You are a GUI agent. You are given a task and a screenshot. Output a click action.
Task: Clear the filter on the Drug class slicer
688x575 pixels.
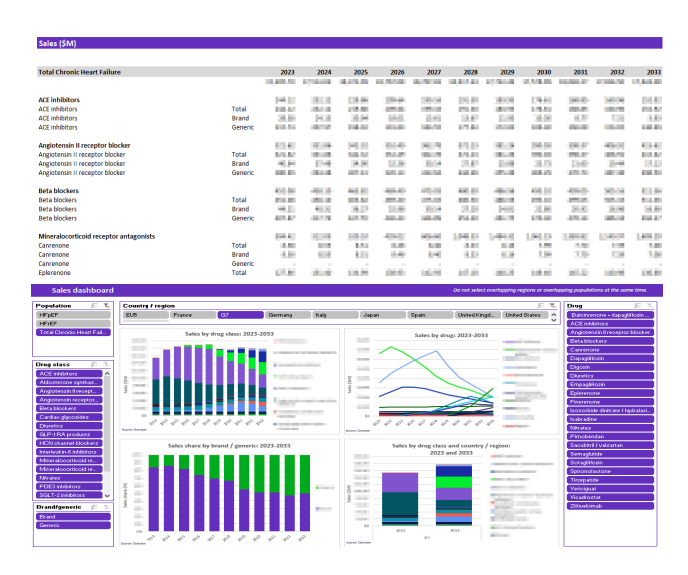coord(105,364)
